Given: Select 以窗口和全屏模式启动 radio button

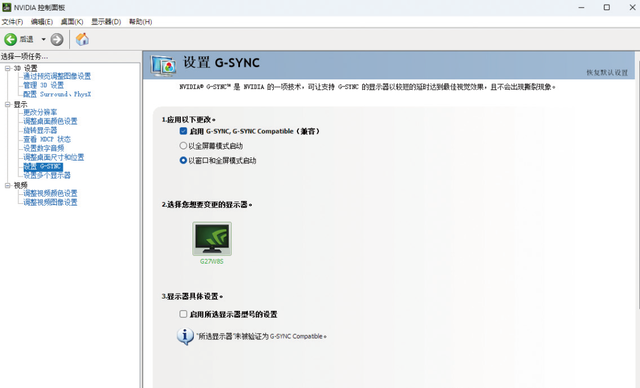Looking at the screenshot, I should coord(183,160).
